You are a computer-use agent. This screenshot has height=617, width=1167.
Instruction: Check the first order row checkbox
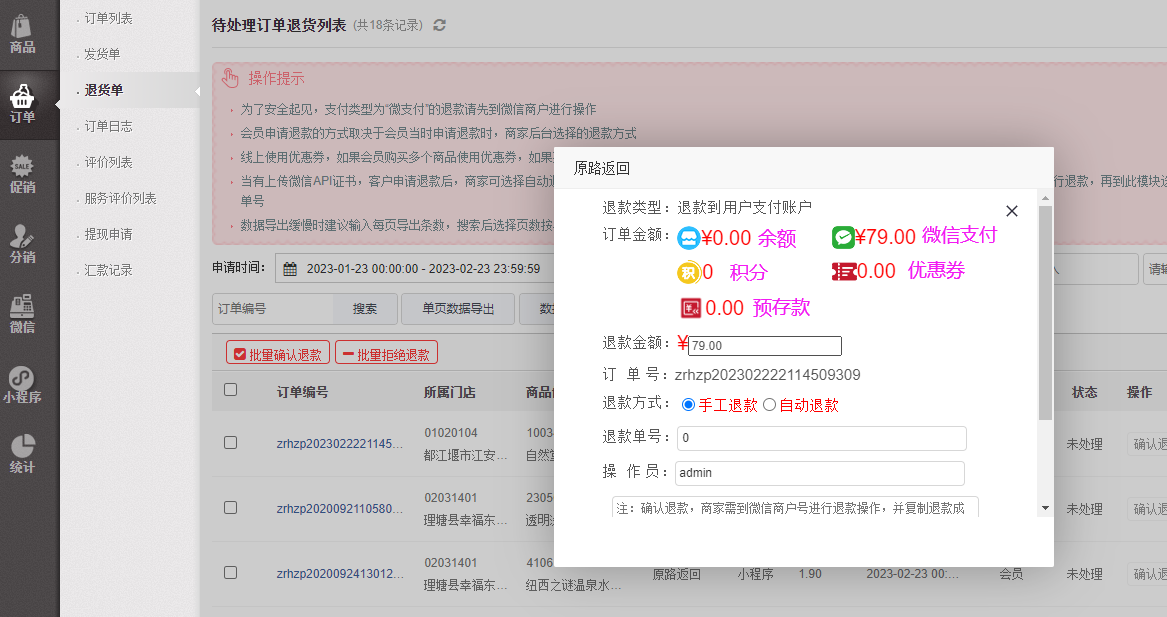(x=231, y=442)
